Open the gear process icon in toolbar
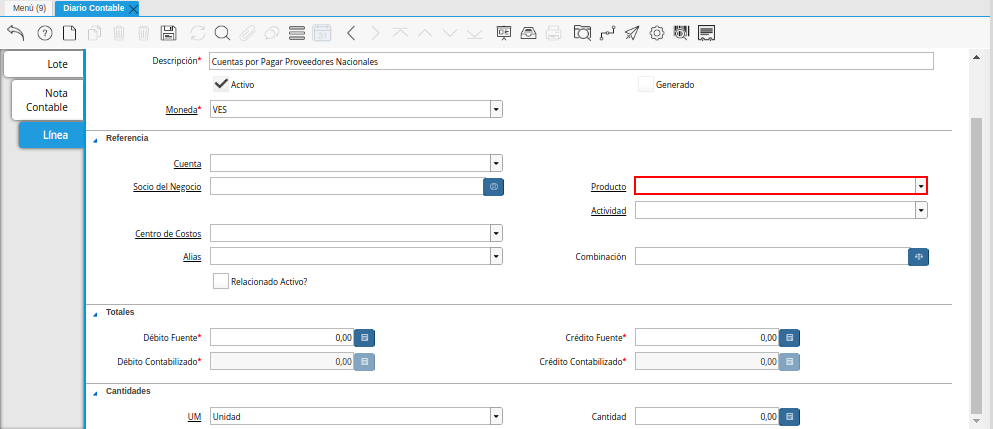Screen dimensions: 993x429 coord(657,33)
